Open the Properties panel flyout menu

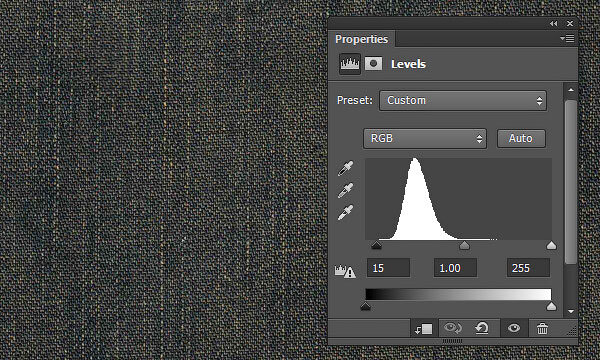pos(567,39)
